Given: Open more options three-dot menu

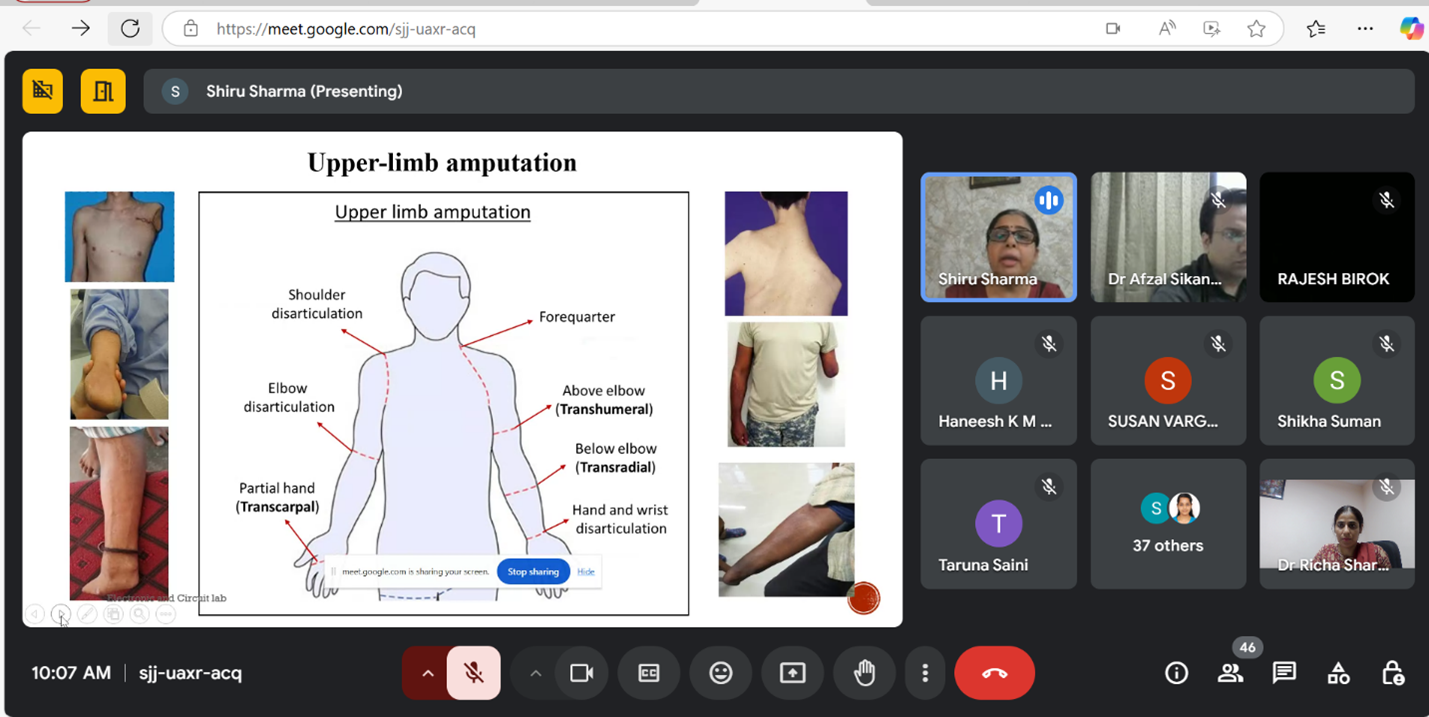Looking at the screenshot, I should click(x=925, y=673).
